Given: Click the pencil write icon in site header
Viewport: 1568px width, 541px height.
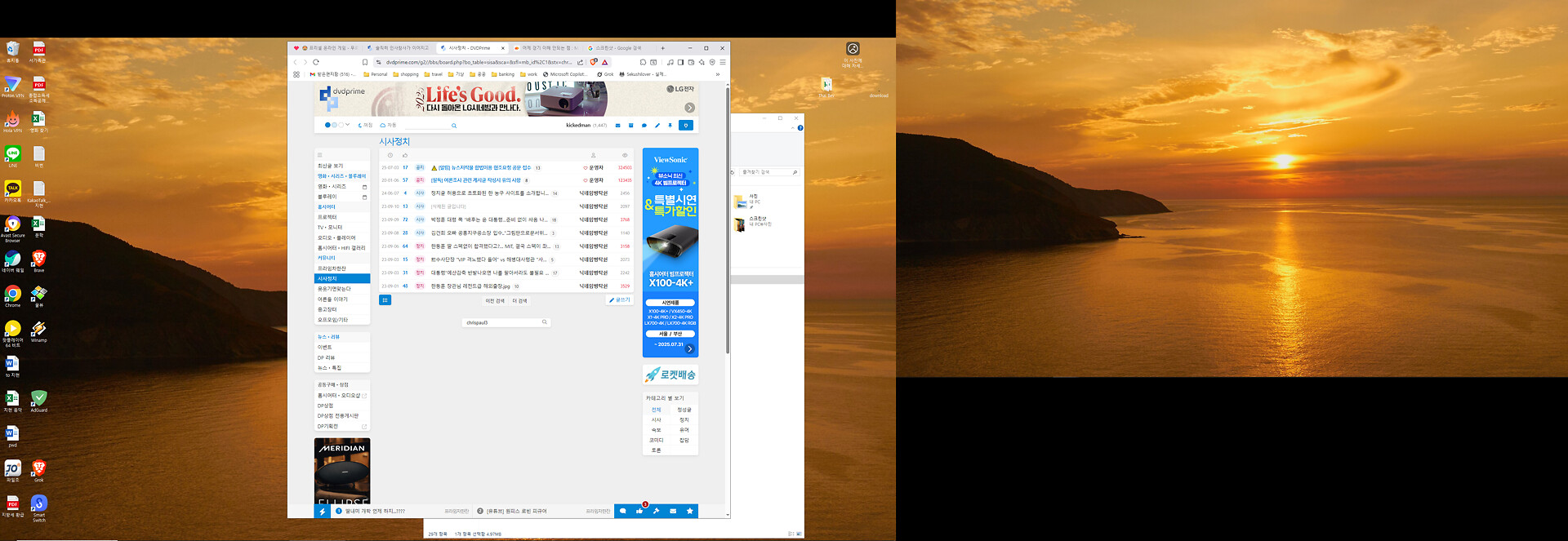Looking at the screenshot, I should [657, 126].
